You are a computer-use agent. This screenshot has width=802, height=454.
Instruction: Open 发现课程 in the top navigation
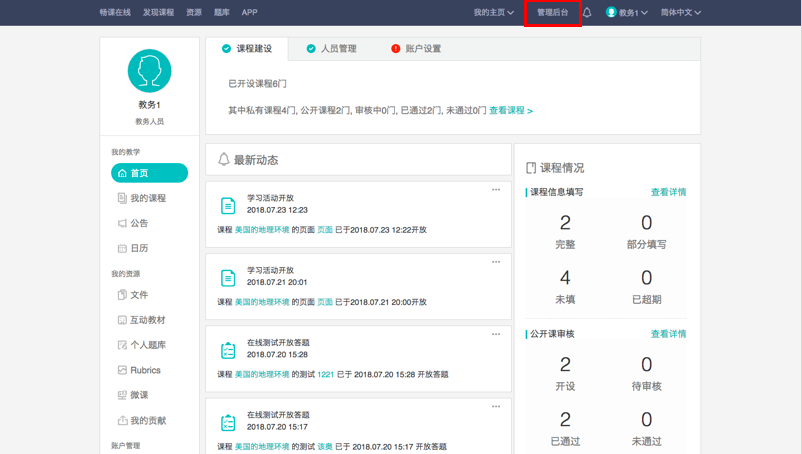click(158, 13)
